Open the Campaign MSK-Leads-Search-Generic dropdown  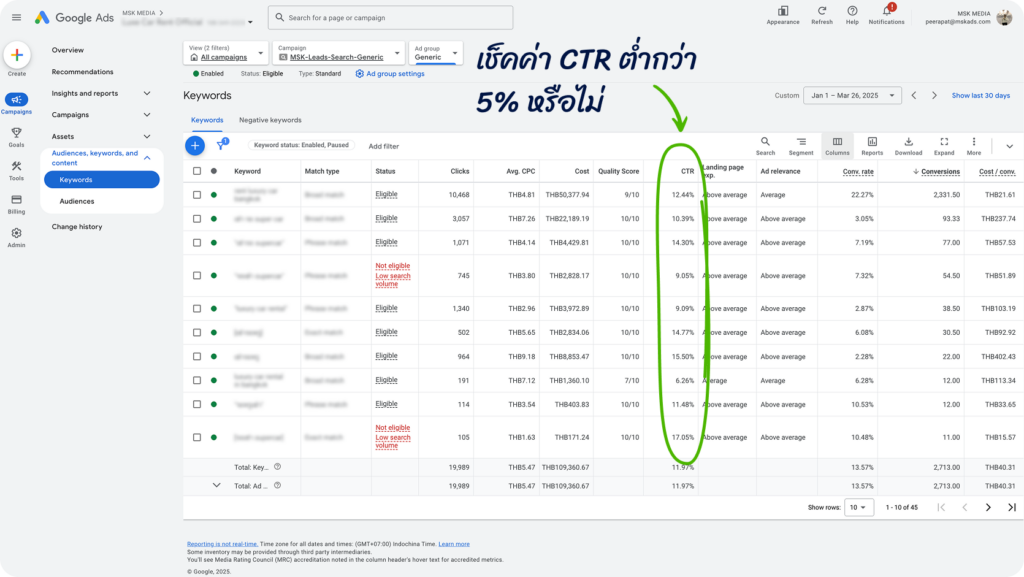[338, 53]
